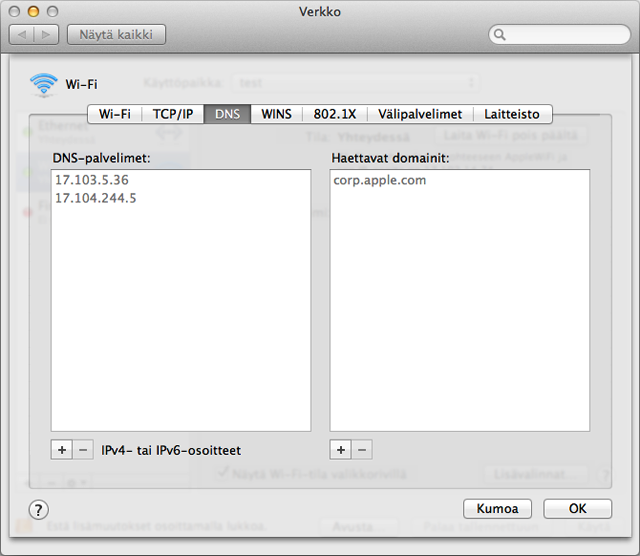Add a new DNS server with plus button
The image size is (640, 556).
(x=62, y=450)
